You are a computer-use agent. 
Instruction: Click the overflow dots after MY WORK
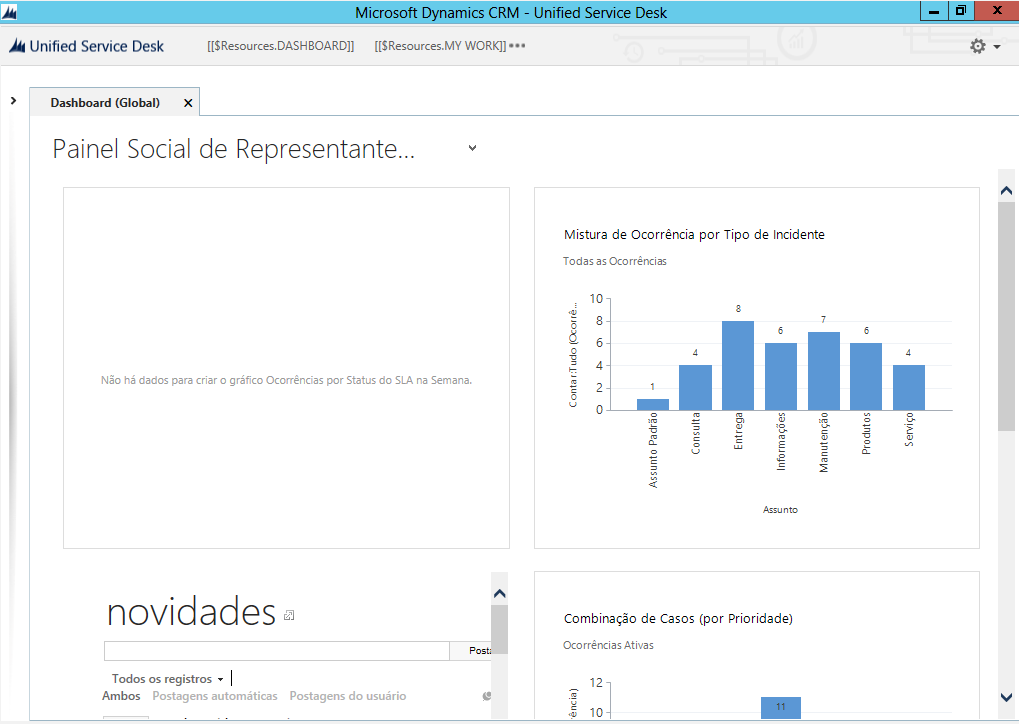point(517,46)
